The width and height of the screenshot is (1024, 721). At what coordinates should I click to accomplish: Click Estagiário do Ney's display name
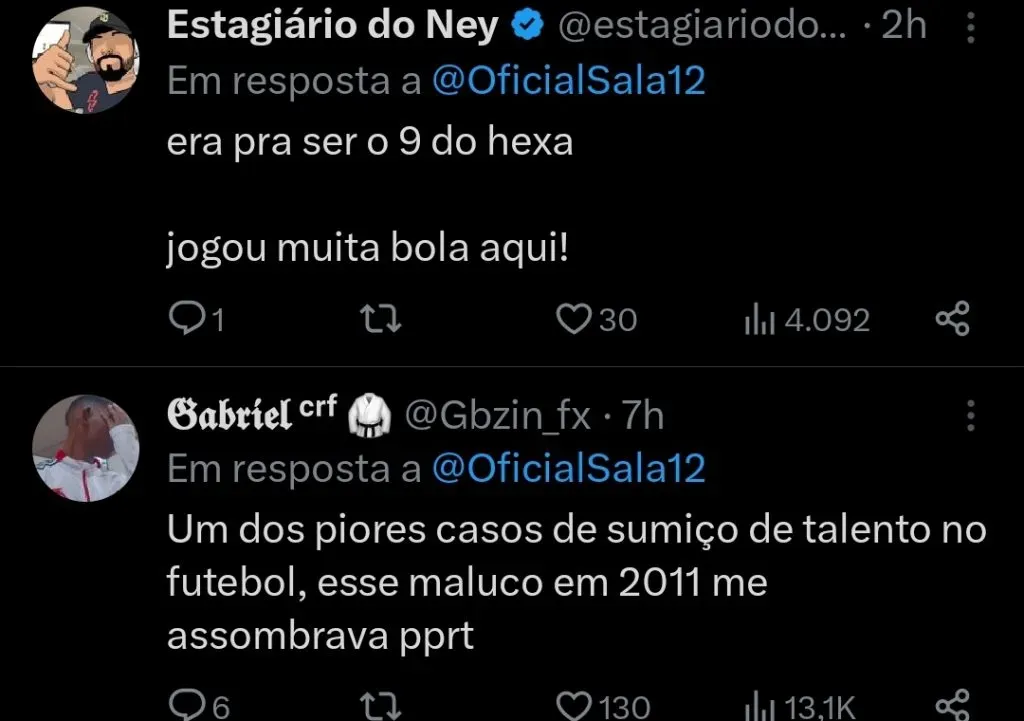332,24
